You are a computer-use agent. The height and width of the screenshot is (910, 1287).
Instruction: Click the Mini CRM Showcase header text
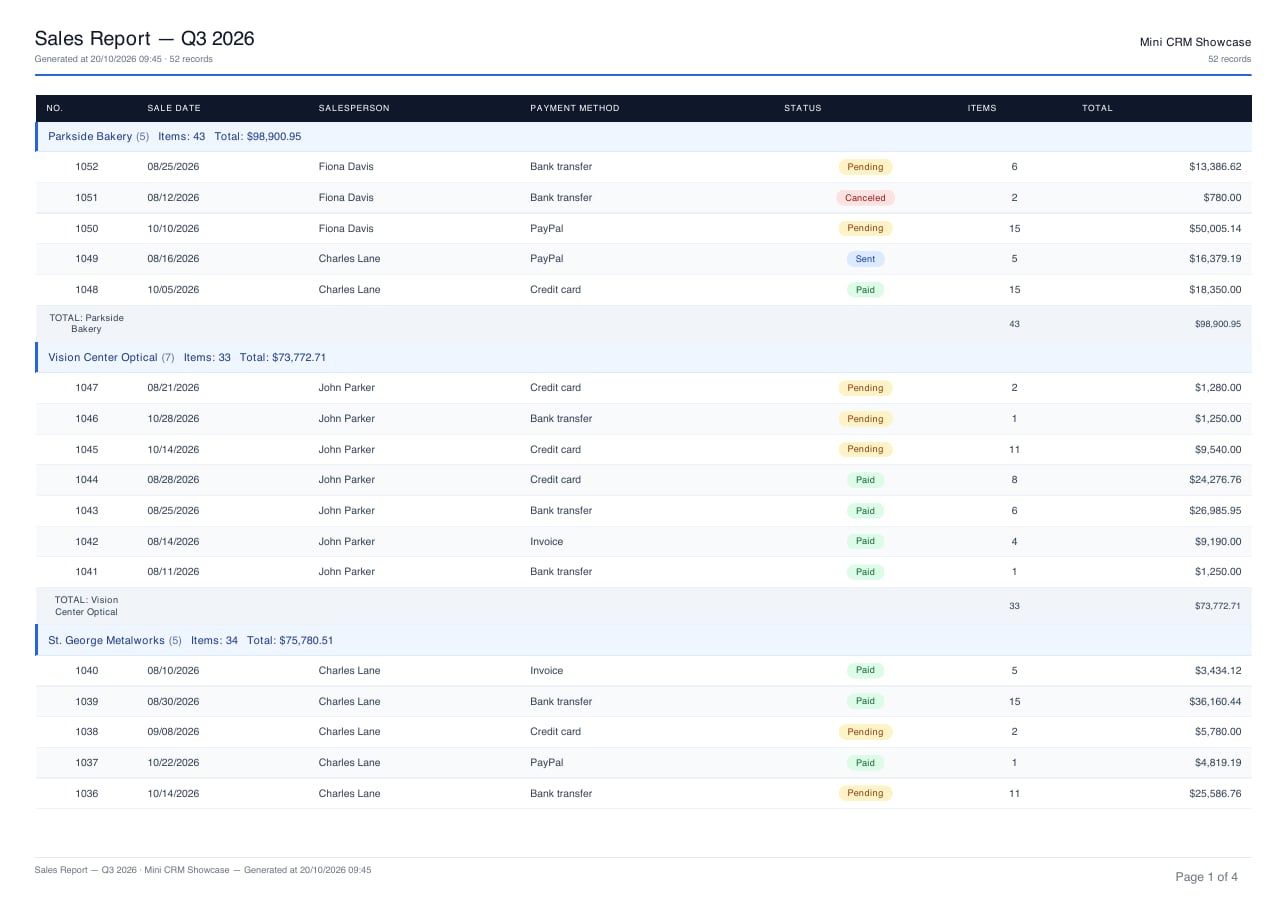click(1195, 42)
